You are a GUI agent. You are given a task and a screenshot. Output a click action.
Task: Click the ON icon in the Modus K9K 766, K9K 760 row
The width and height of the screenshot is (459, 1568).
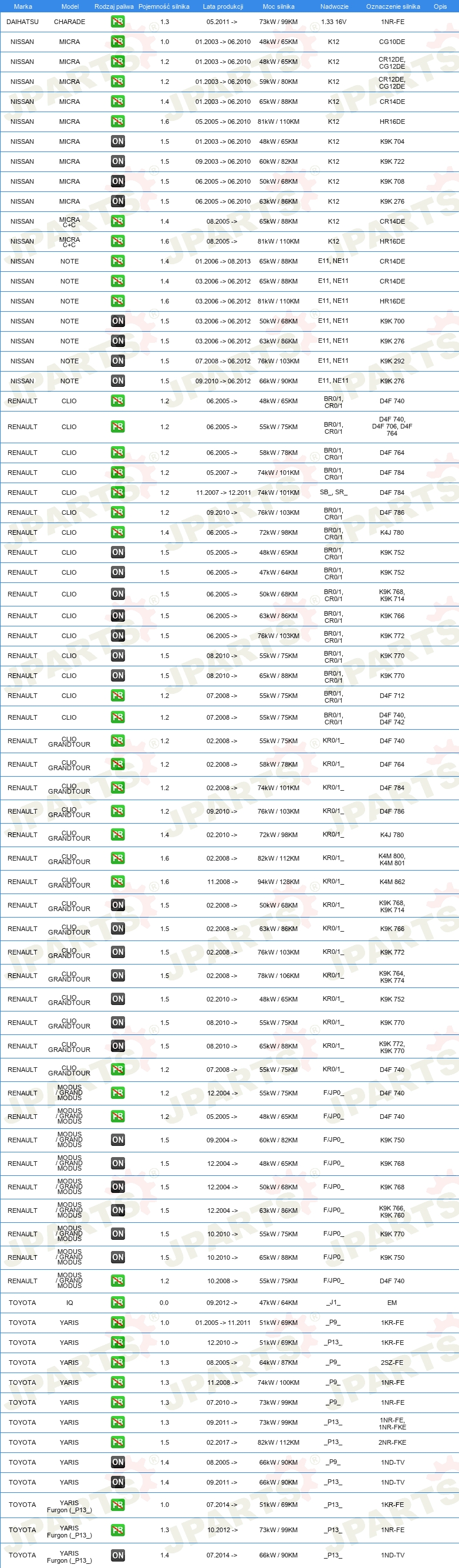click(117, 1210)
